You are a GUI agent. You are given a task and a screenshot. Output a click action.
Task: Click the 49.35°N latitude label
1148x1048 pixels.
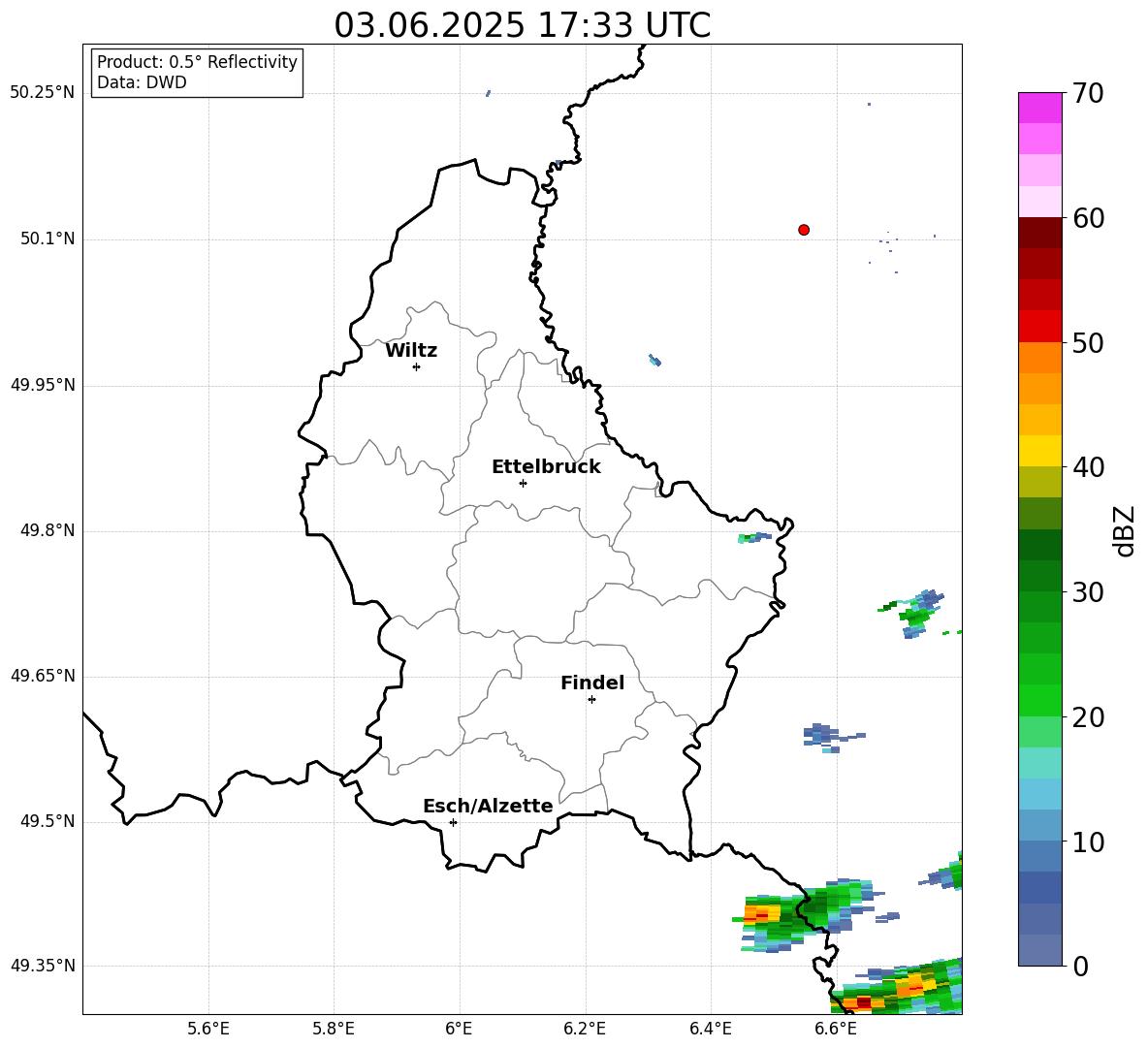(x=43, y=966)
